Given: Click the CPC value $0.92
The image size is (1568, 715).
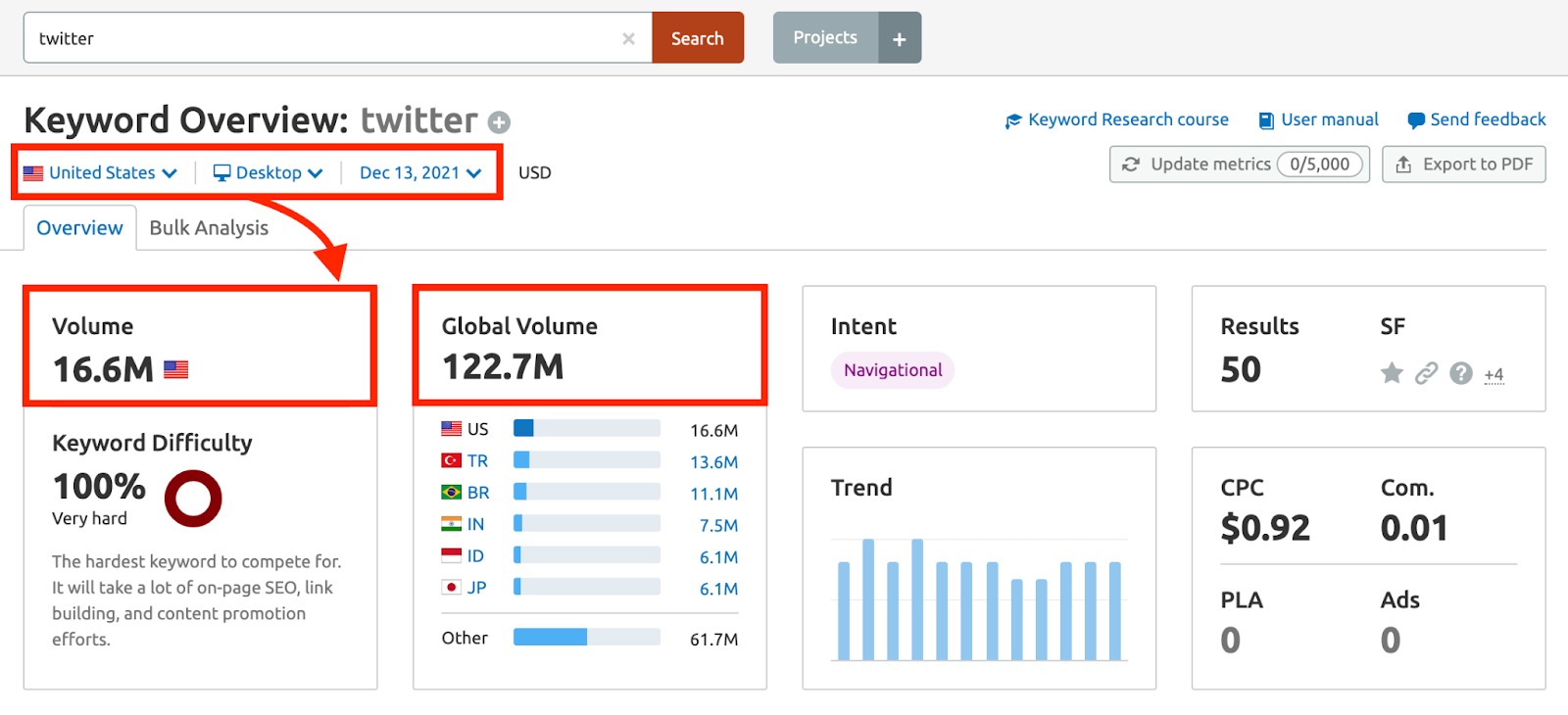Looking at the screenshot, I should tap(1265, 529).
